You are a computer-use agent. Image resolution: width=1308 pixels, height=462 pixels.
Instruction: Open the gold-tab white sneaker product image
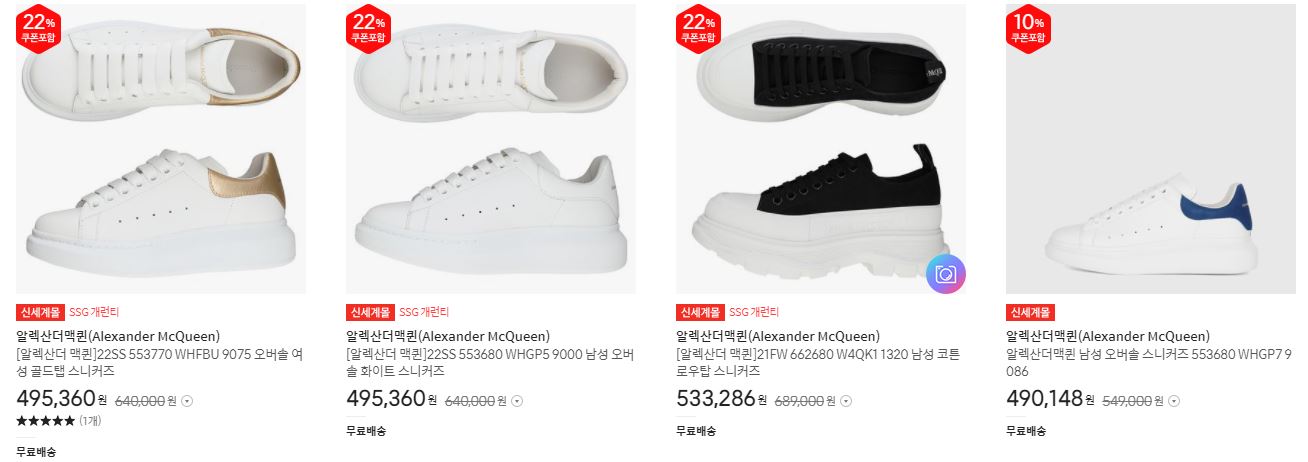(x=161, y=149)
